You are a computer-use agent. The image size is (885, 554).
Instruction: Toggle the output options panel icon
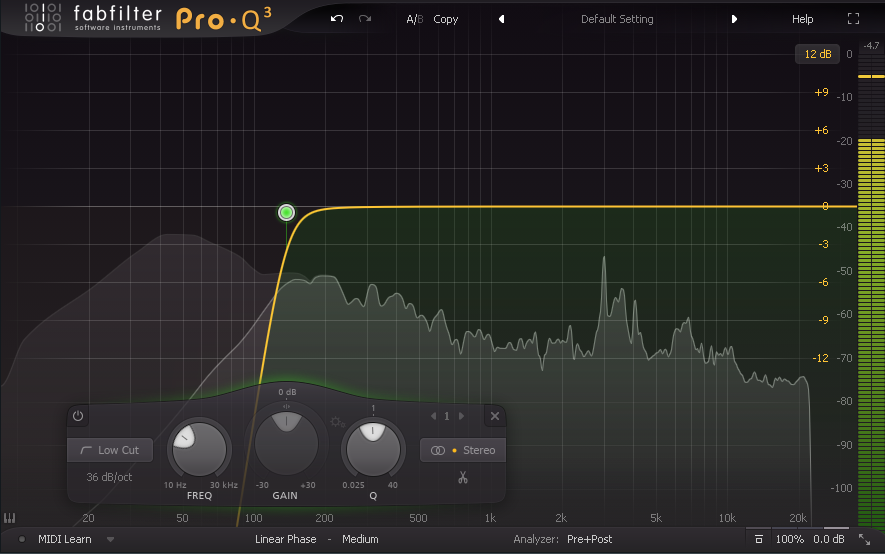click(x=759, y=539)
